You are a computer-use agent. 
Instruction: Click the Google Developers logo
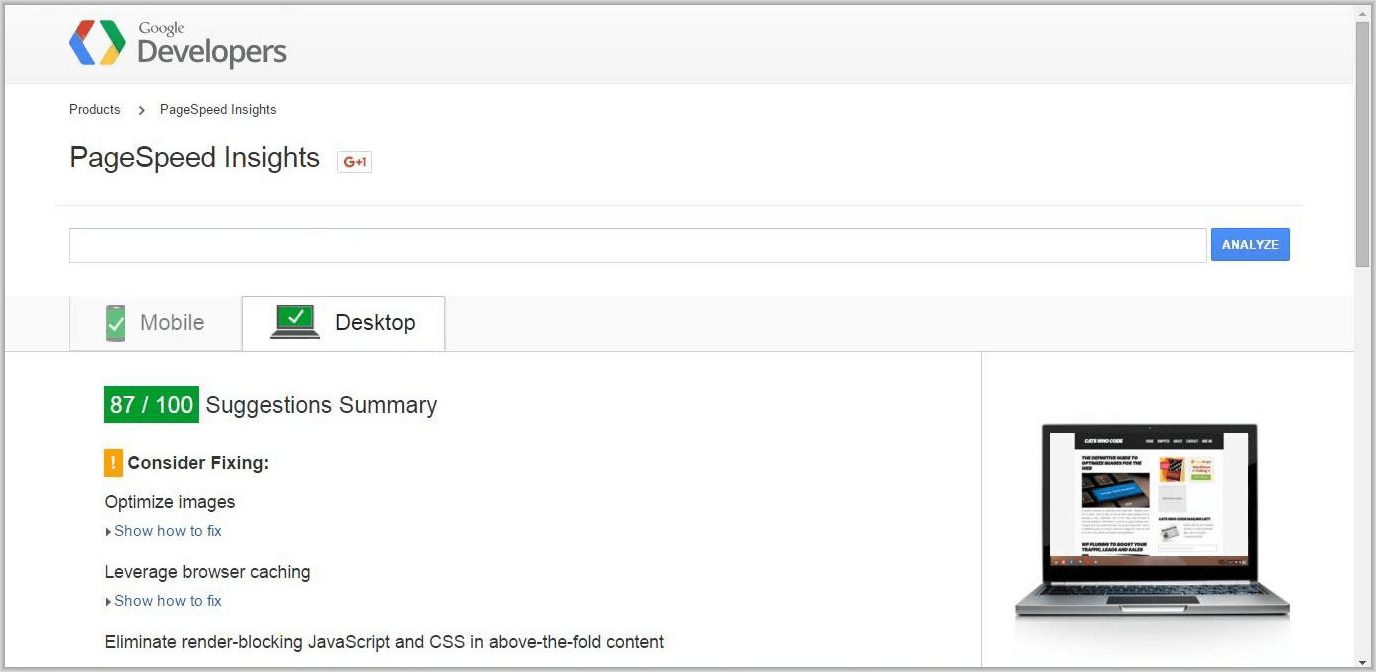click(x=176, y=42)
